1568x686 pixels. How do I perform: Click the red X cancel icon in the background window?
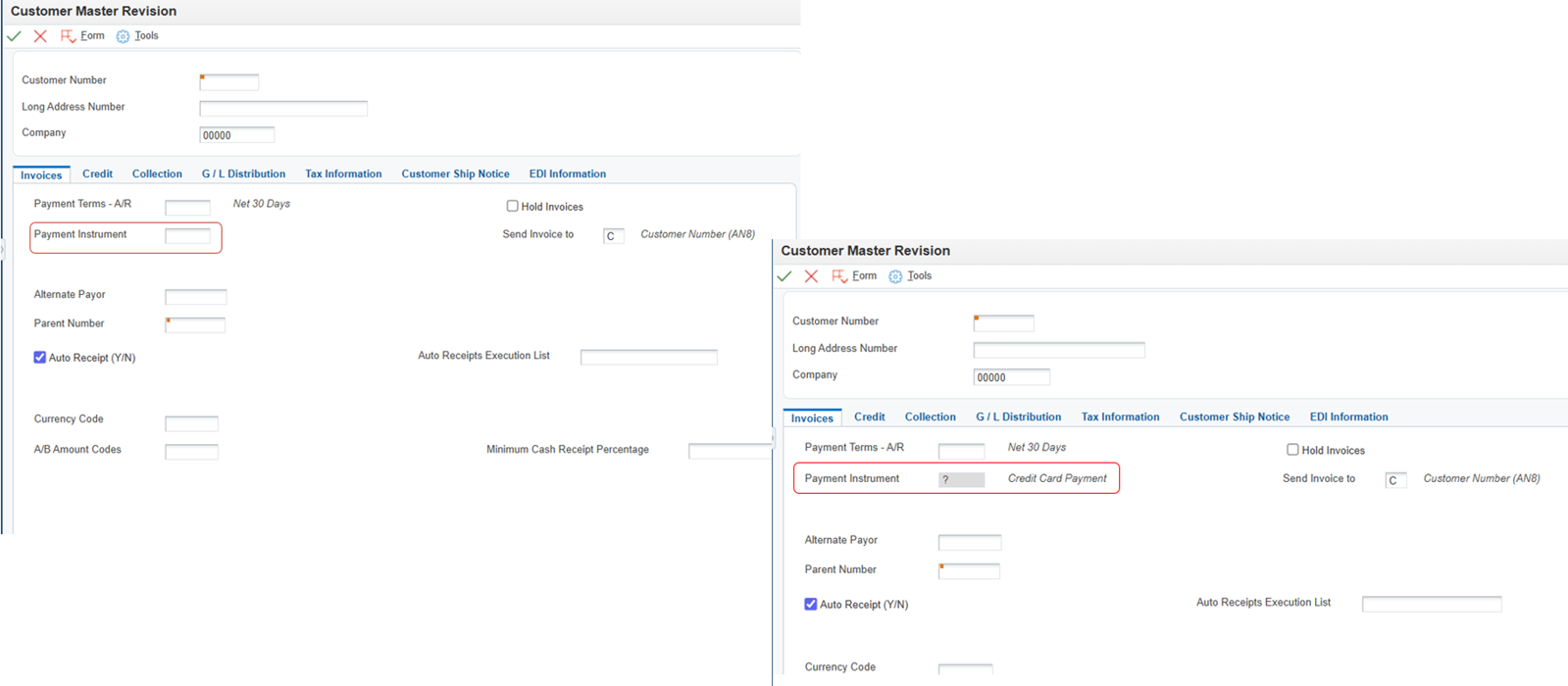click(40, 36)
